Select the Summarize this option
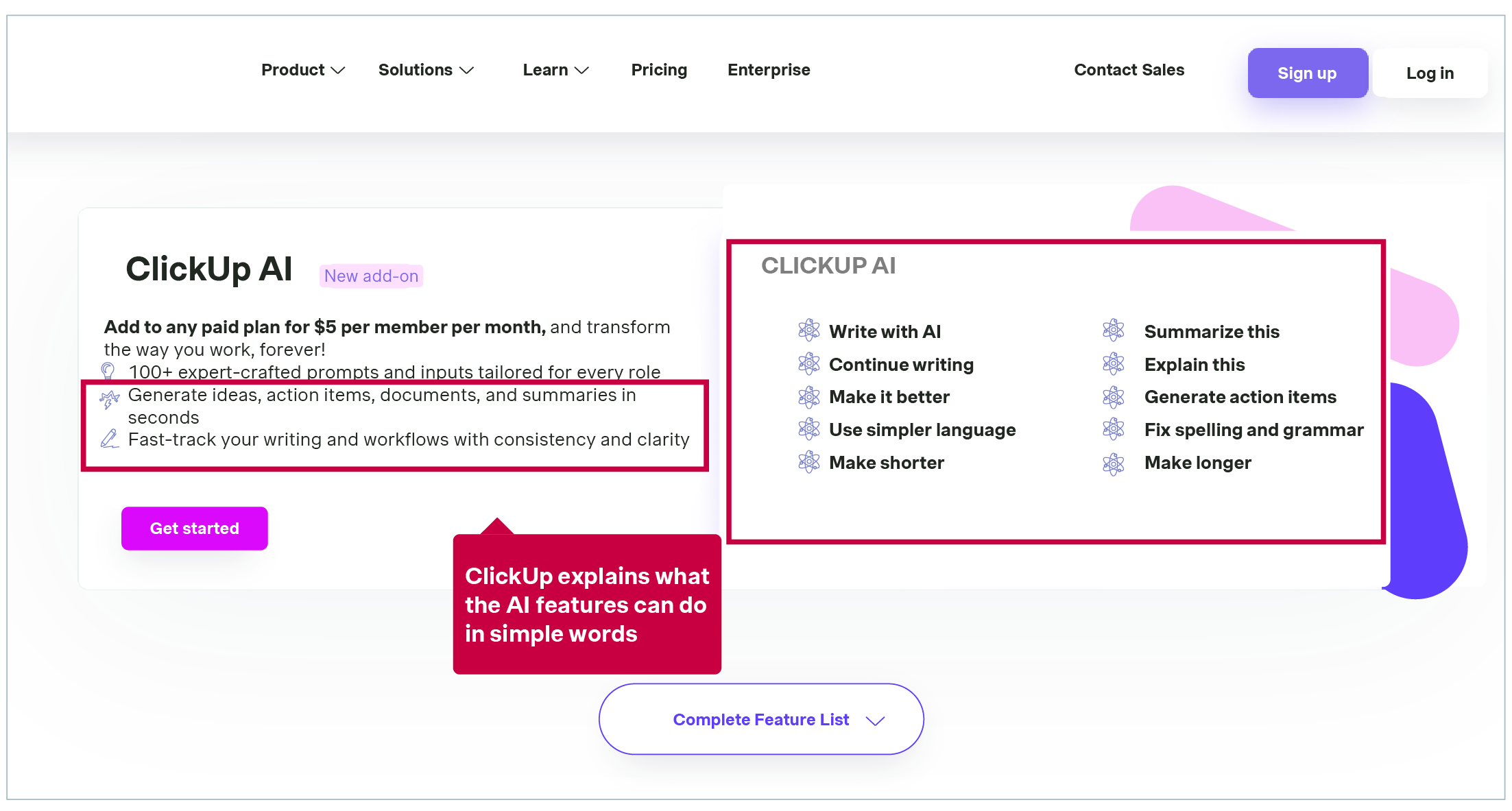The image size is (1512, 811). [x=1212, y=332]
